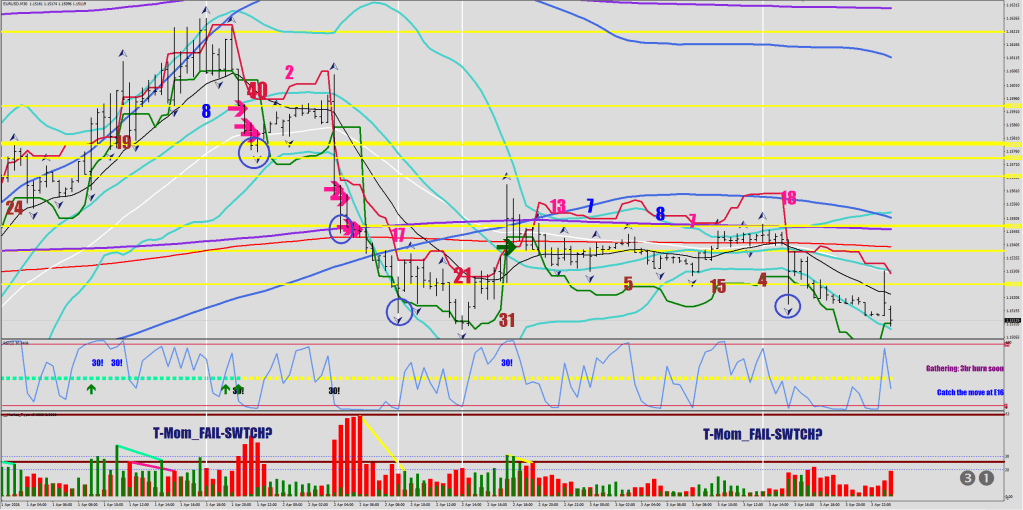This screenshot has width=1023, height=510.
Task: Select the blue circle beneath pink number 17
Action: click(399, 311)
